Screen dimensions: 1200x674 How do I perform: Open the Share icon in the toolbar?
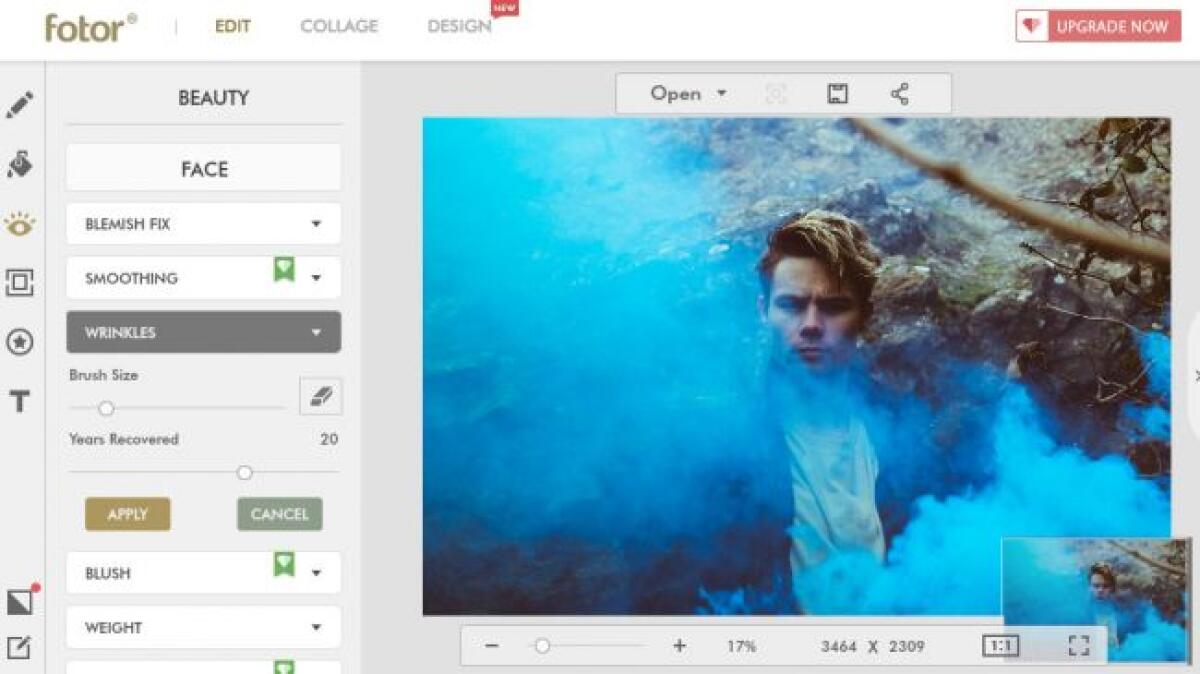(x=901, y=93)
